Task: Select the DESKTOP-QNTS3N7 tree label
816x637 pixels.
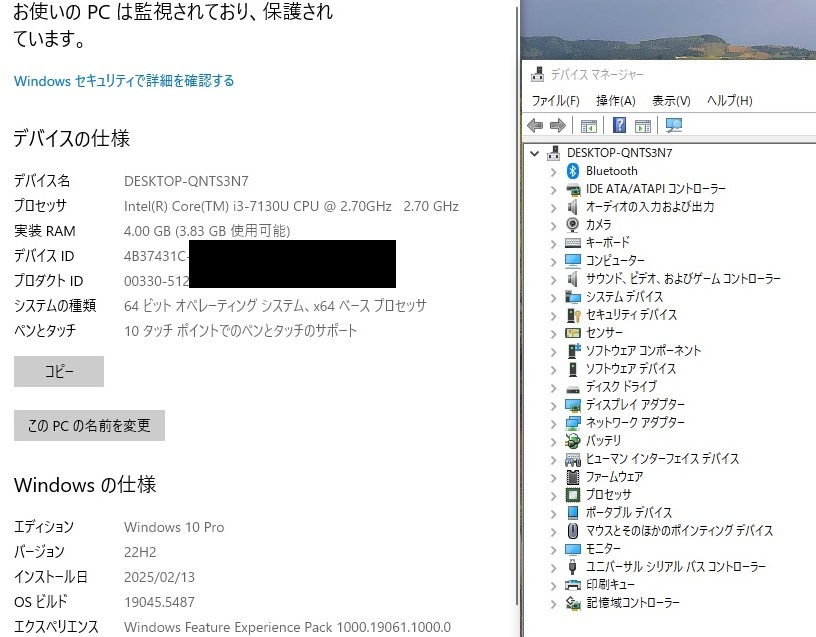Action: 619,153
